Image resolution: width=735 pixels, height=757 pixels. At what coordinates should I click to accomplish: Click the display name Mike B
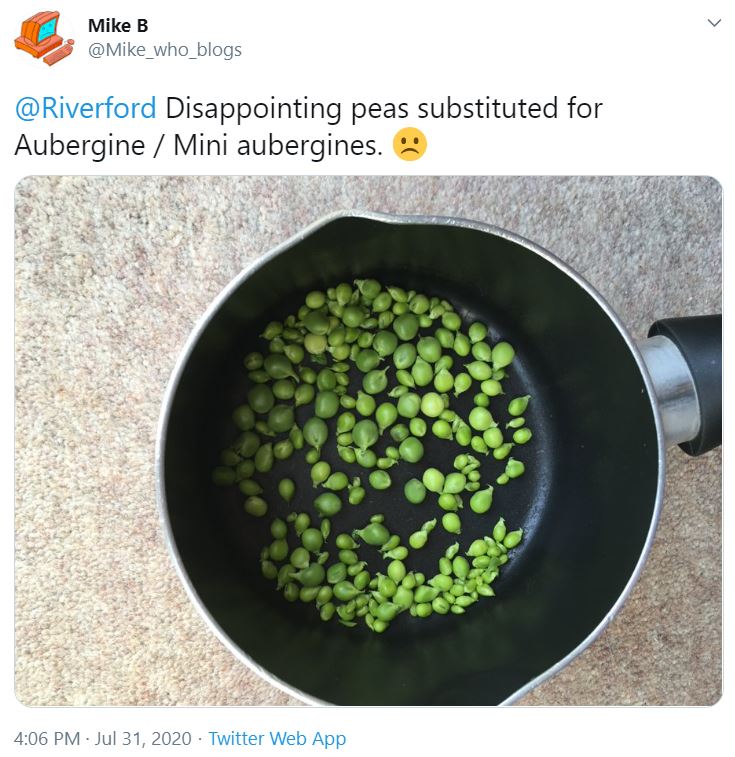118,26
